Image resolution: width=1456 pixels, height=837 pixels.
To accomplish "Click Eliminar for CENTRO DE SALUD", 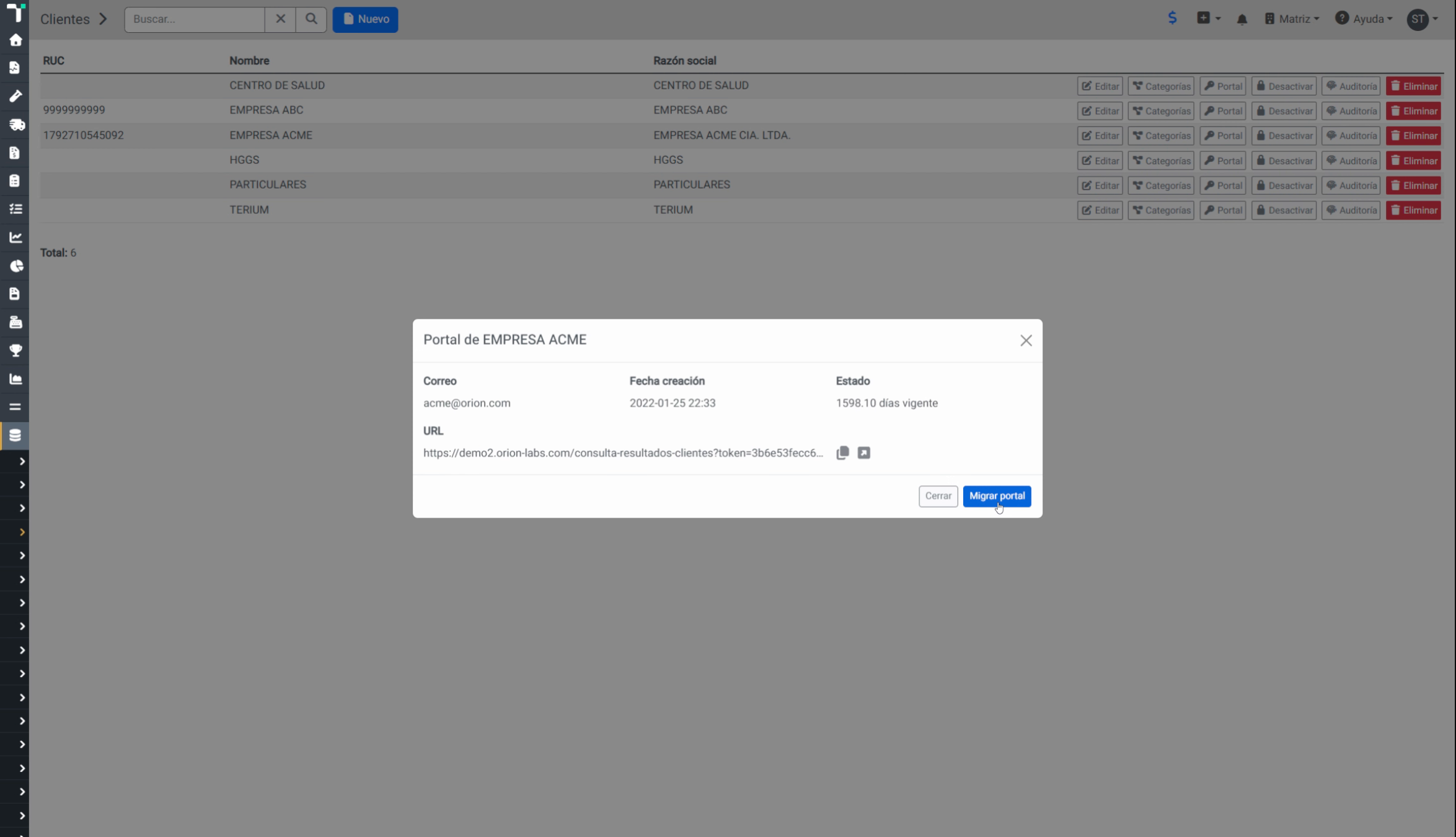I will click(x=1413, y=86).
